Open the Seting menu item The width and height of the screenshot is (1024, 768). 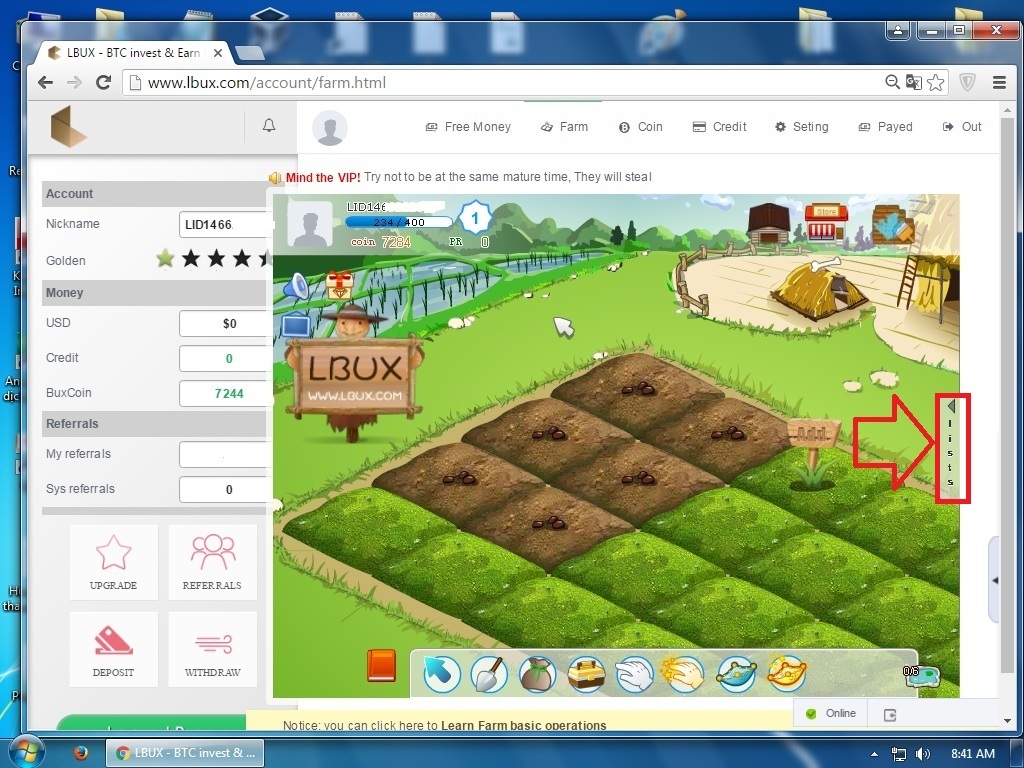pyautogui.click(x=801, y=127)
